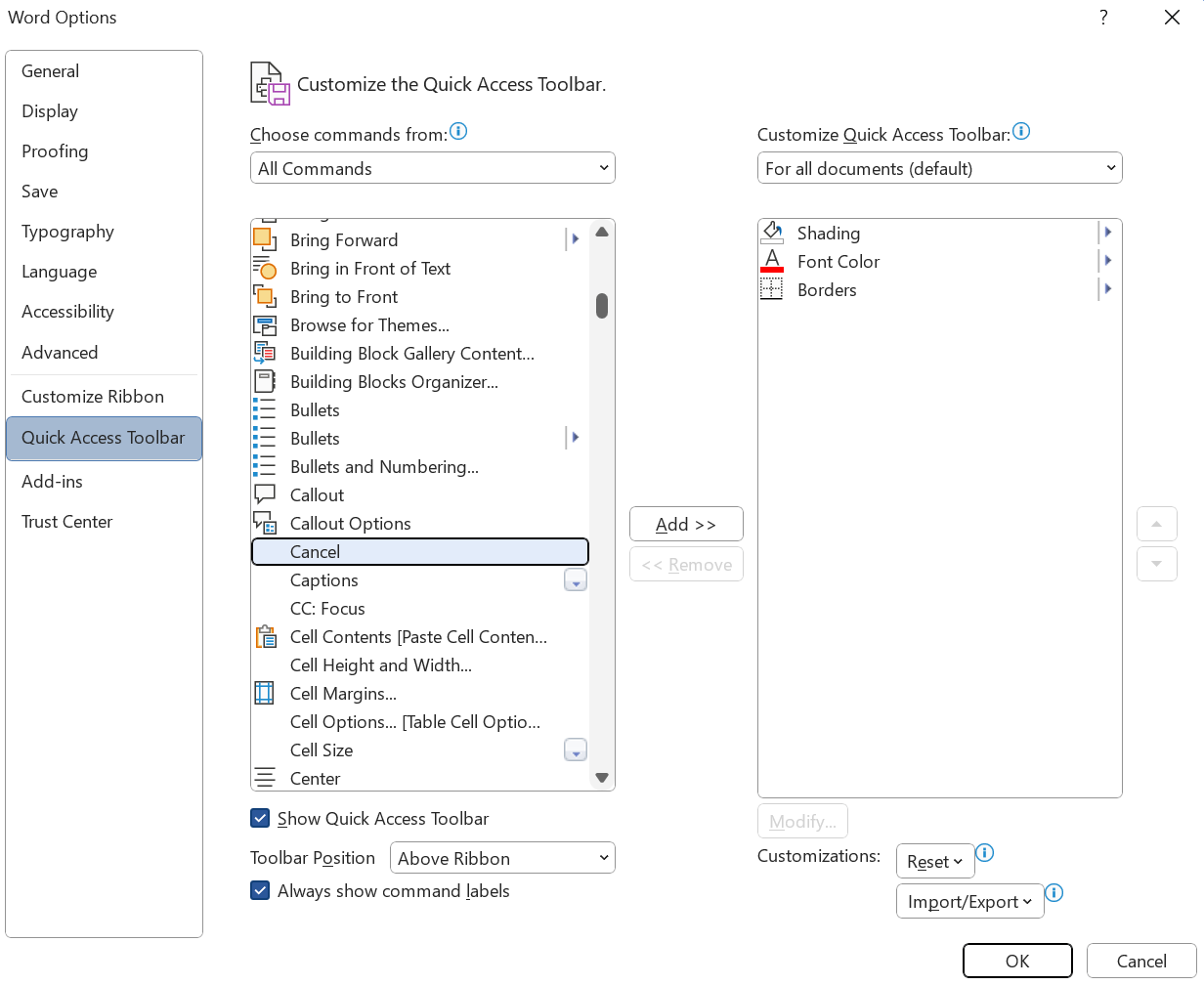Click the Building Blocks Organizer icon
This screenshot has width=1204, height=985.
(x=265, y=381)
